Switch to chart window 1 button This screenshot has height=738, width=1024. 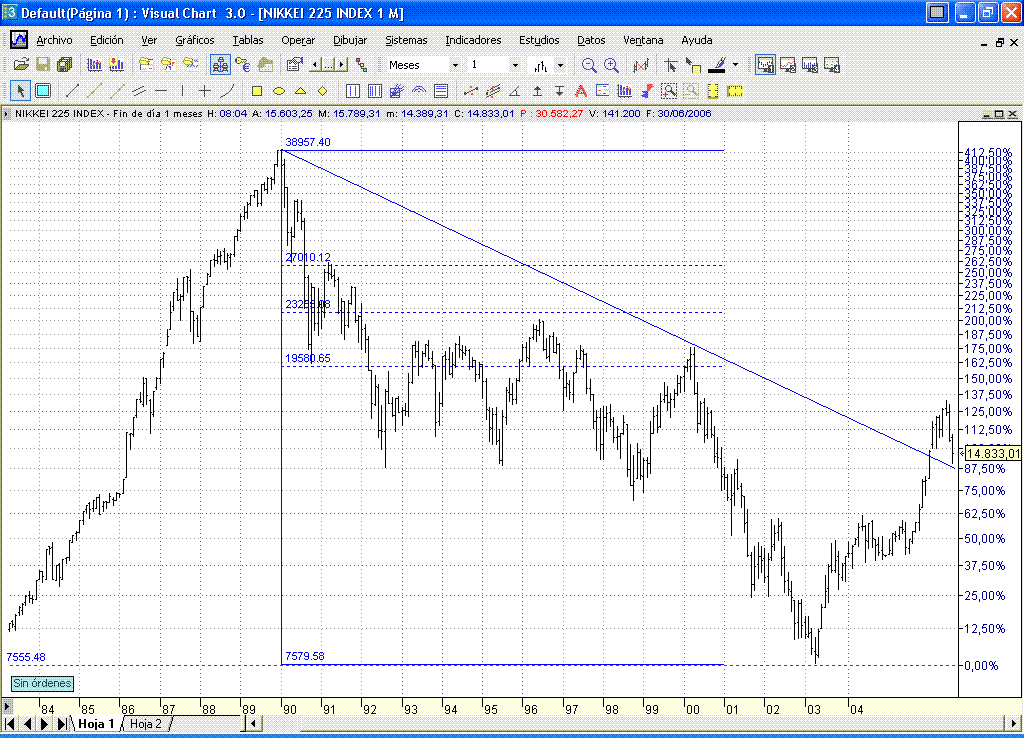(765, 65)
